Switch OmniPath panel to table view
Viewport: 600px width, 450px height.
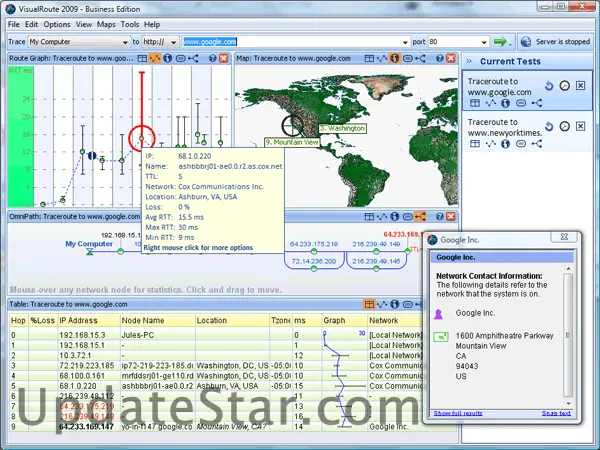[369, 217]
